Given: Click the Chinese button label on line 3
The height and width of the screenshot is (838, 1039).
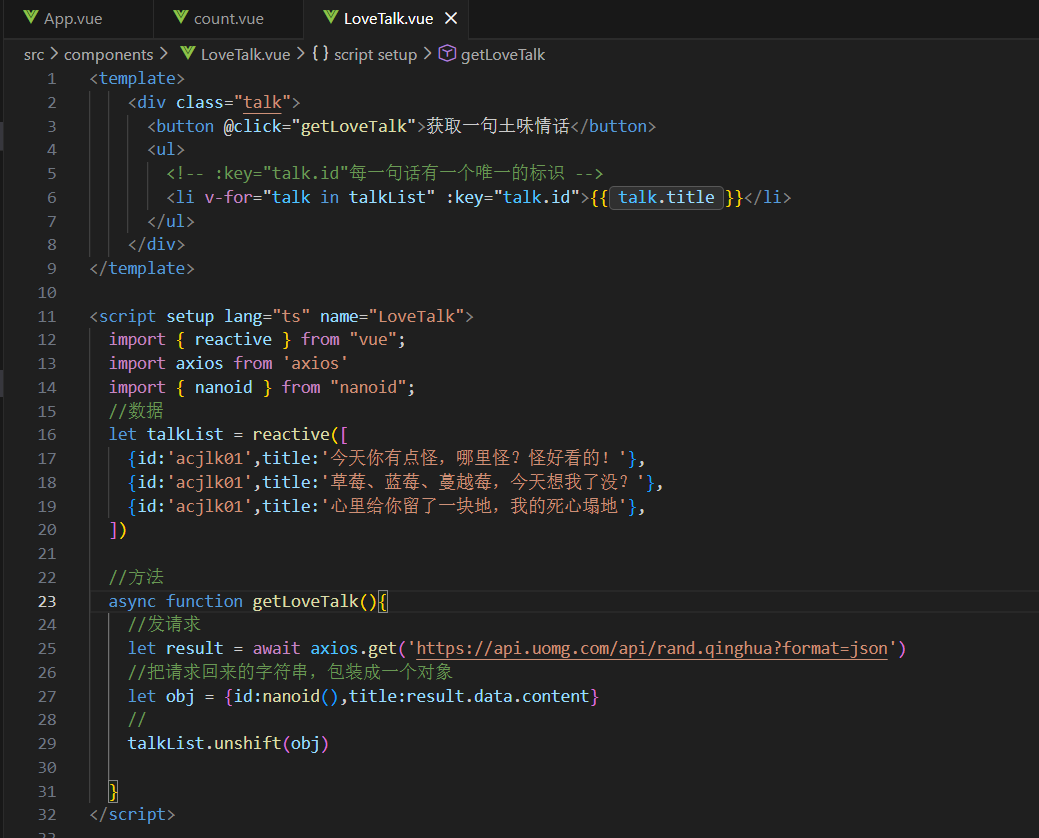Looking at the screenshot, I should 498,127.
